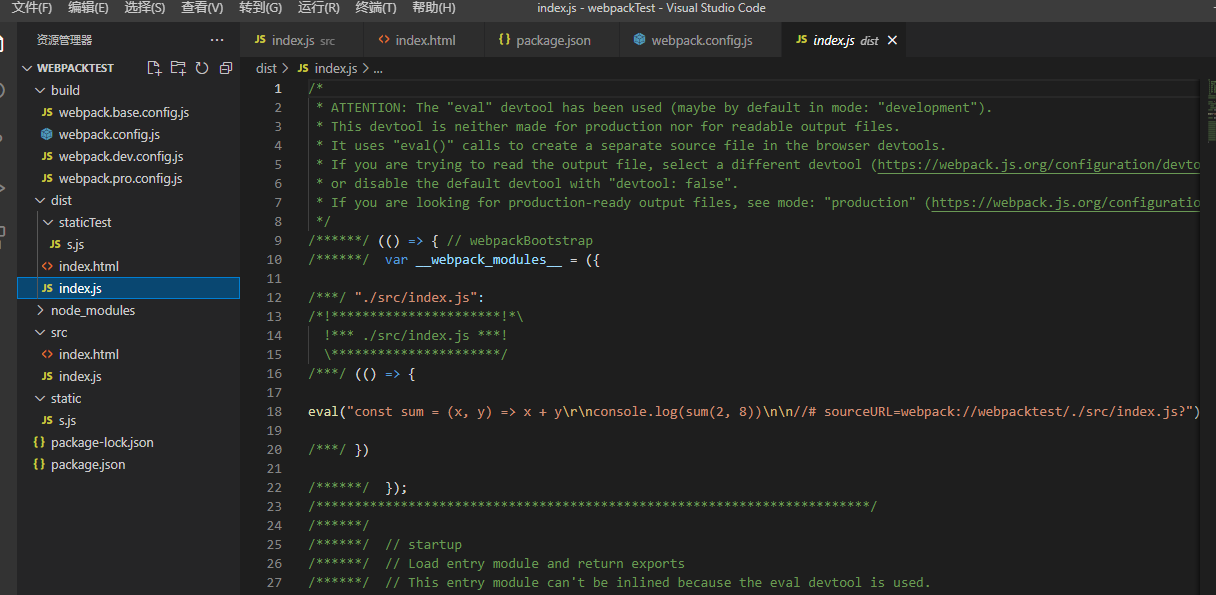Open Explorer panel more actions ellipsis
Image resolution: width=1216 pixels, height=595 pixels.
point(217,40)
